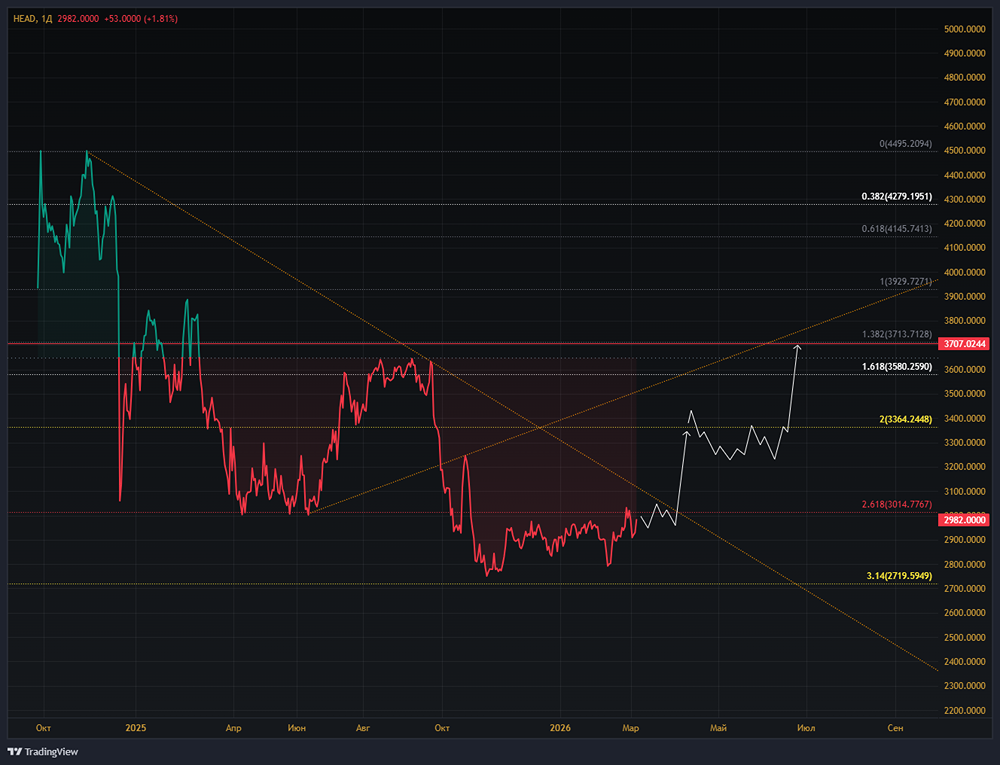Click the Авг label on the time axis
The width and height of the screenshot is (1000, 765).
point(363,728)
